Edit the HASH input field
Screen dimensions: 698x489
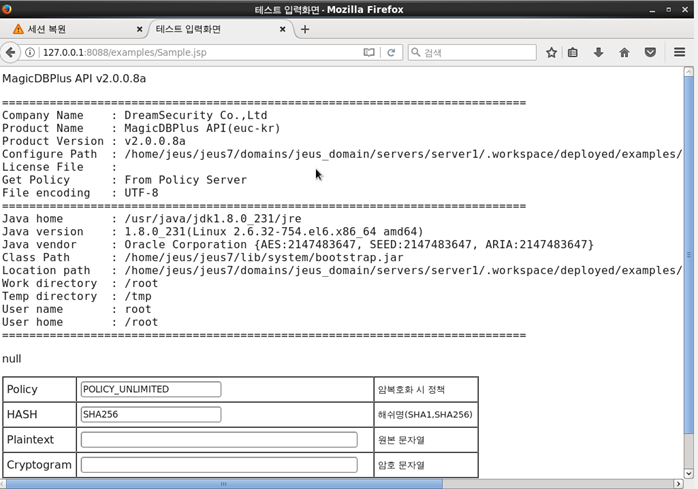(x=151, y=415)
